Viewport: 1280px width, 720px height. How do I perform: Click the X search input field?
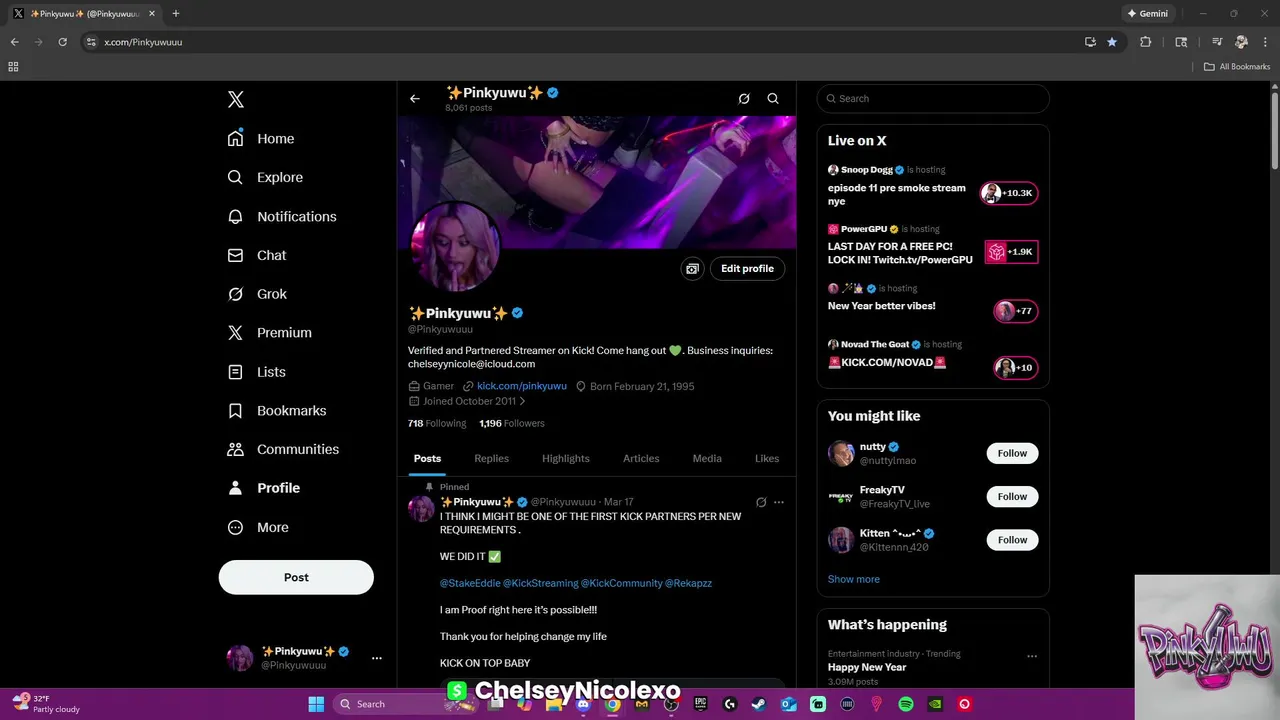[933, 99]
